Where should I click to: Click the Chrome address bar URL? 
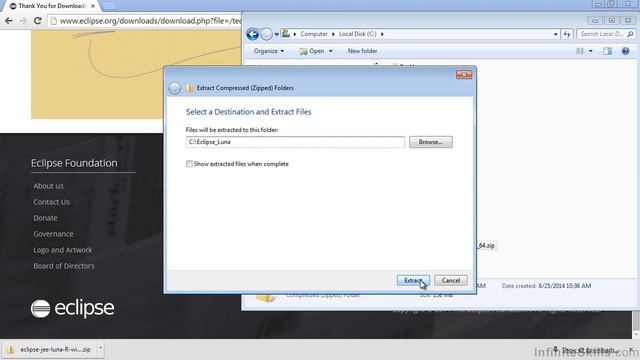pos(150,21)
